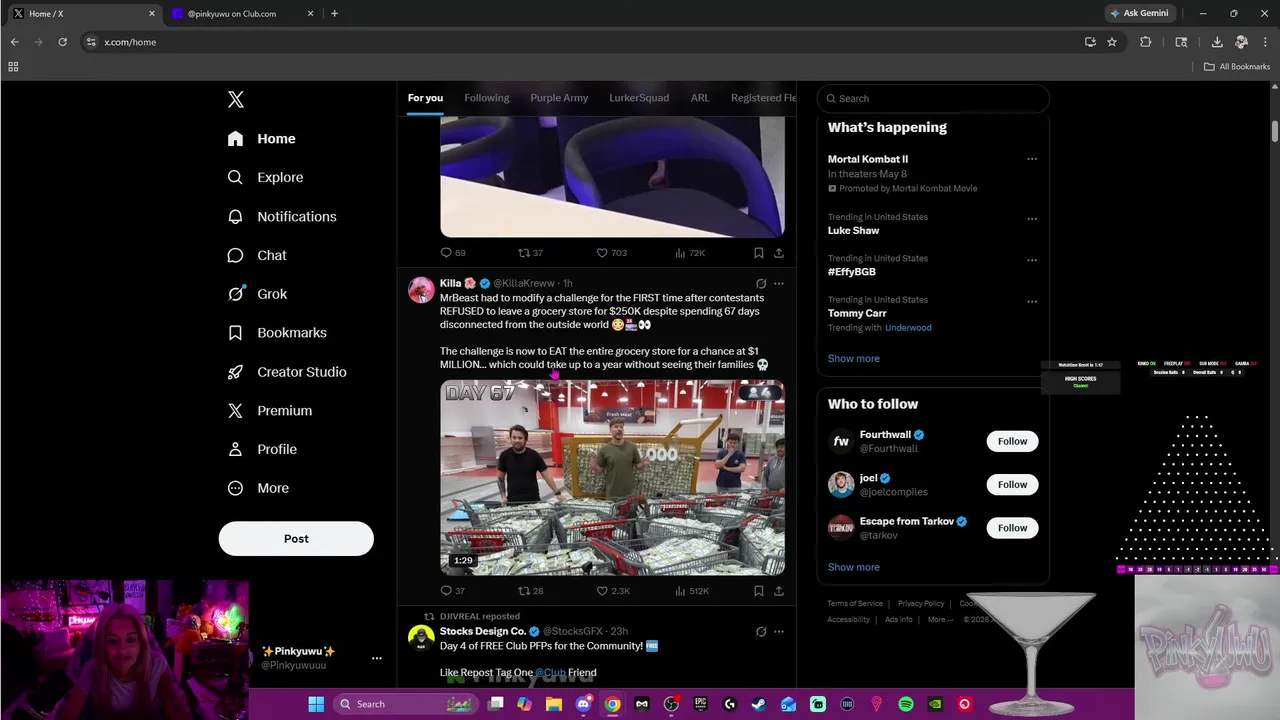Click the Grok icon on Killa's post
The image size is (1280, 720).
coord(761,283)
